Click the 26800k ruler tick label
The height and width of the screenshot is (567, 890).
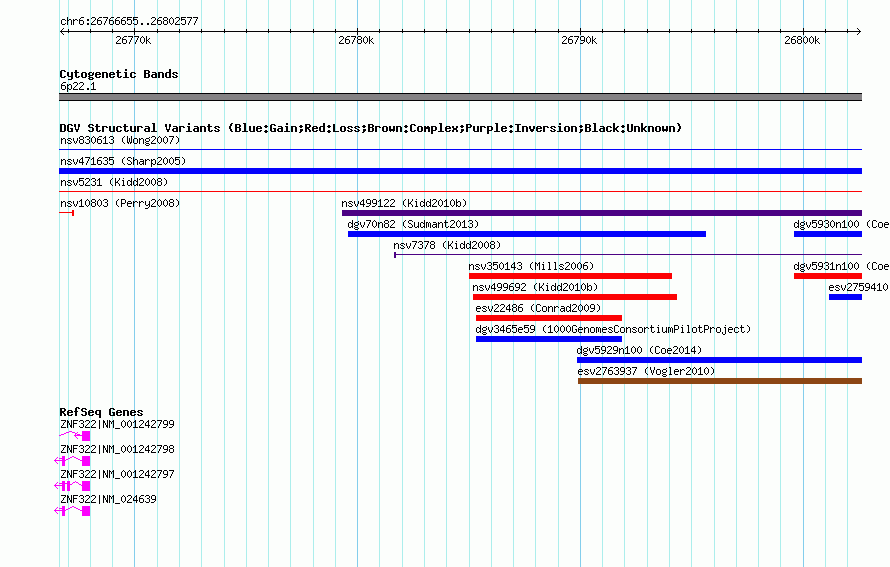(x=802, y=40)
